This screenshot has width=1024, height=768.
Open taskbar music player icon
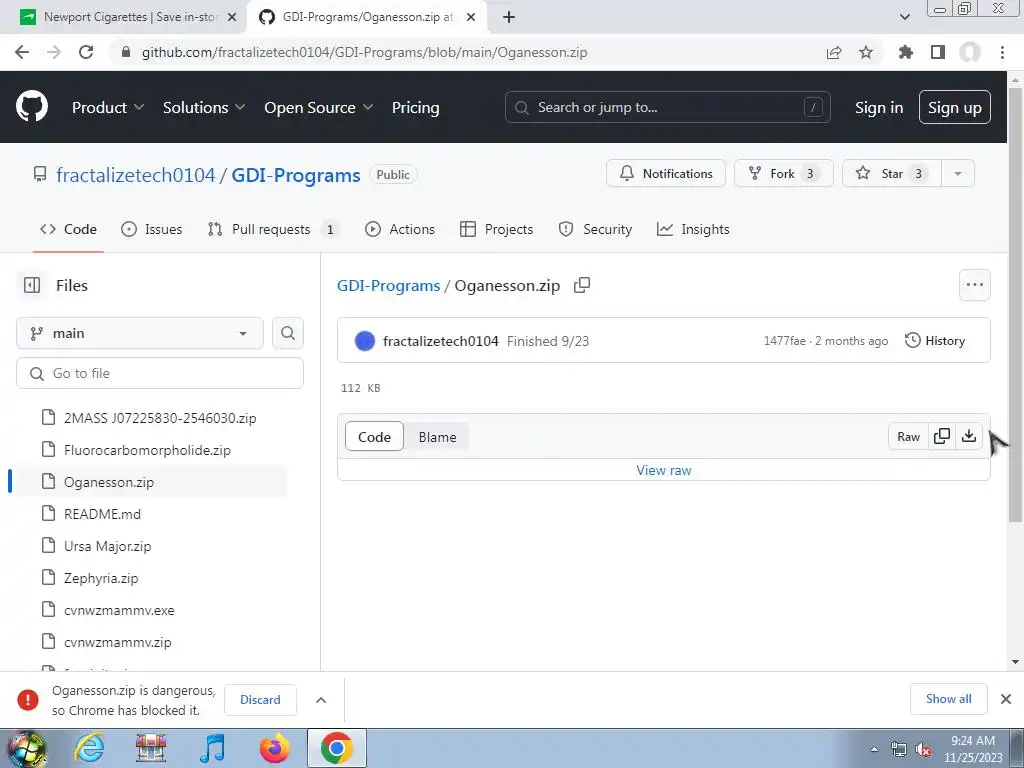212,748
